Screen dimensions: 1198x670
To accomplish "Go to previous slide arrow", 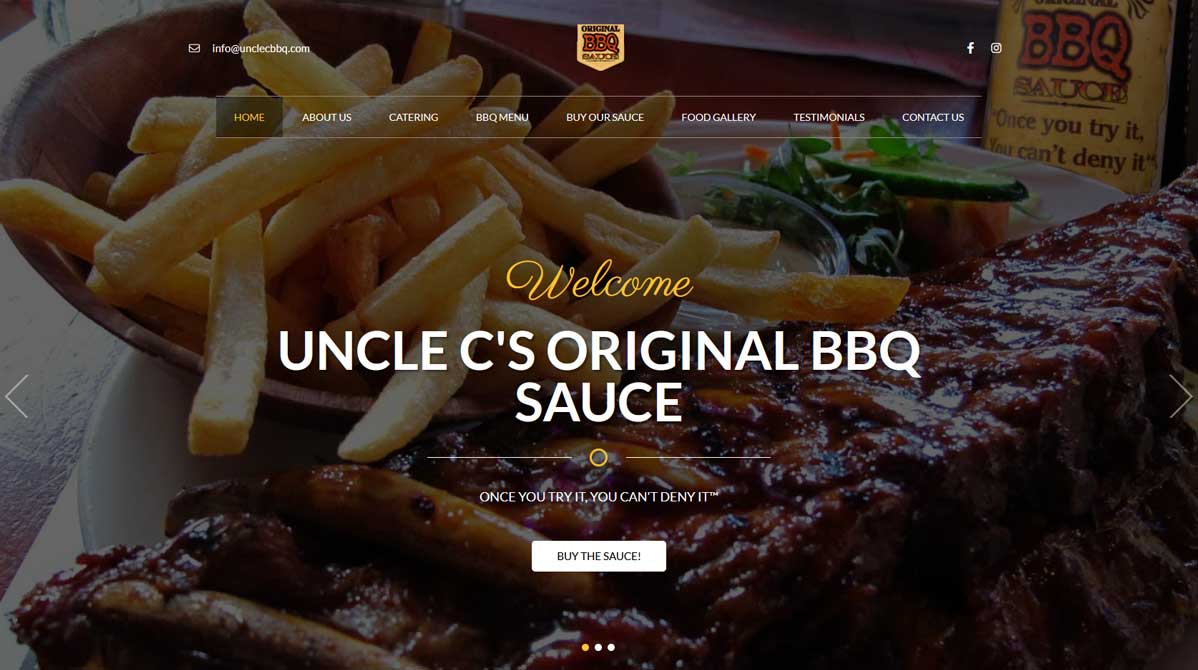I will 17,396.
